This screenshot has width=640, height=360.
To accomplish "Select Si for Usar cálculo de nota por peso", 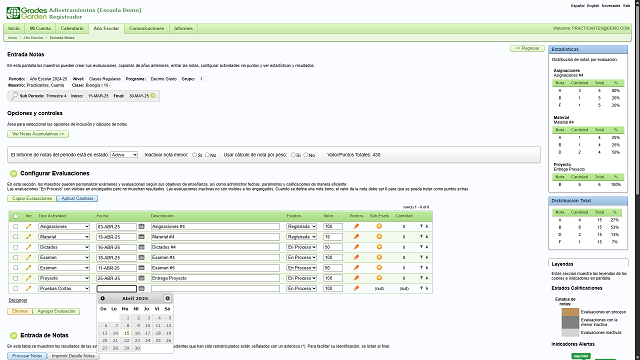I will [x=293, y=155].
